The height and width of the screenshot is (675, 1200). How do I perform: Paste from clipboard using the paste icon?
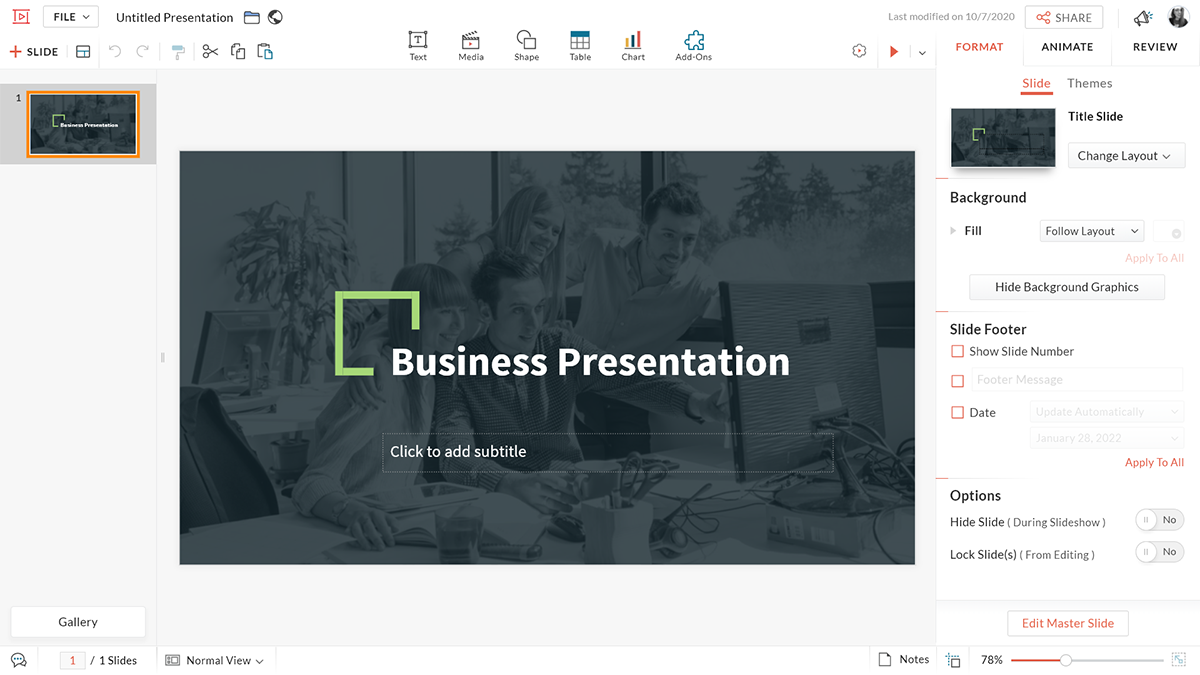pyautogui.click(x=265, y=51)
